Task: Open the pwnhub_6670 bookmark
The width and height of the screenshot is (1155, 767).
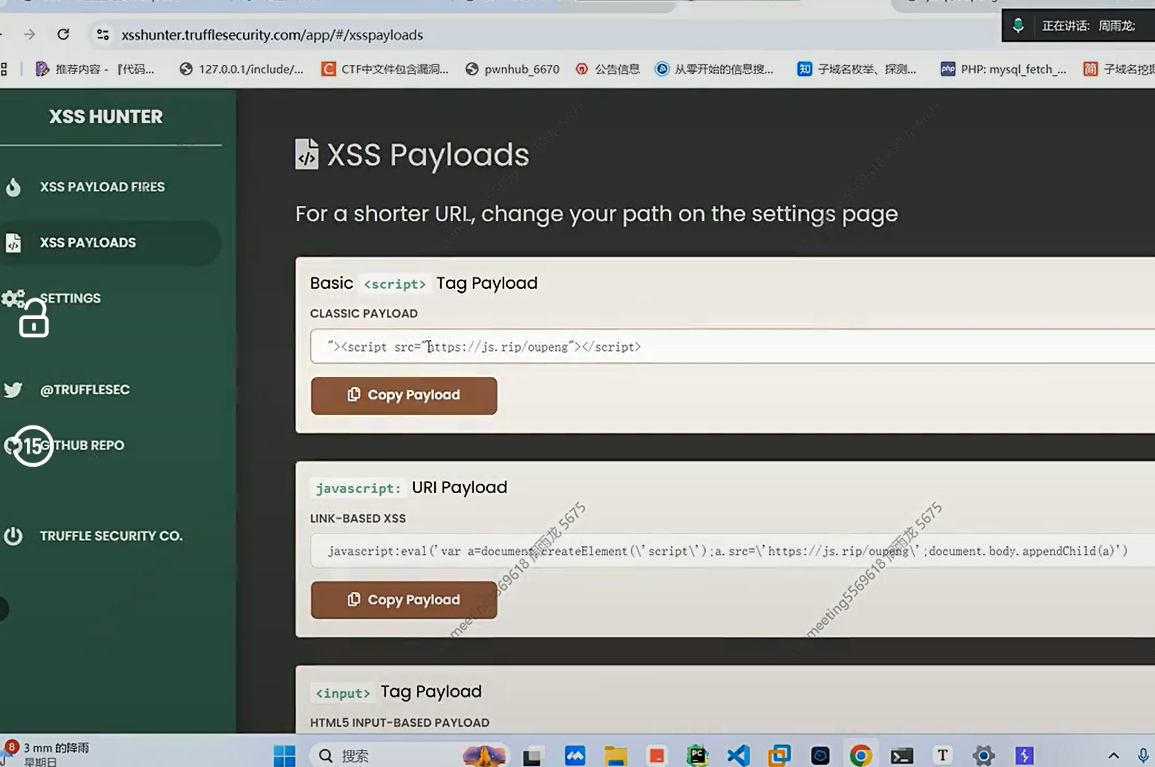Action: pyautogui.click(x=512, y=69)
